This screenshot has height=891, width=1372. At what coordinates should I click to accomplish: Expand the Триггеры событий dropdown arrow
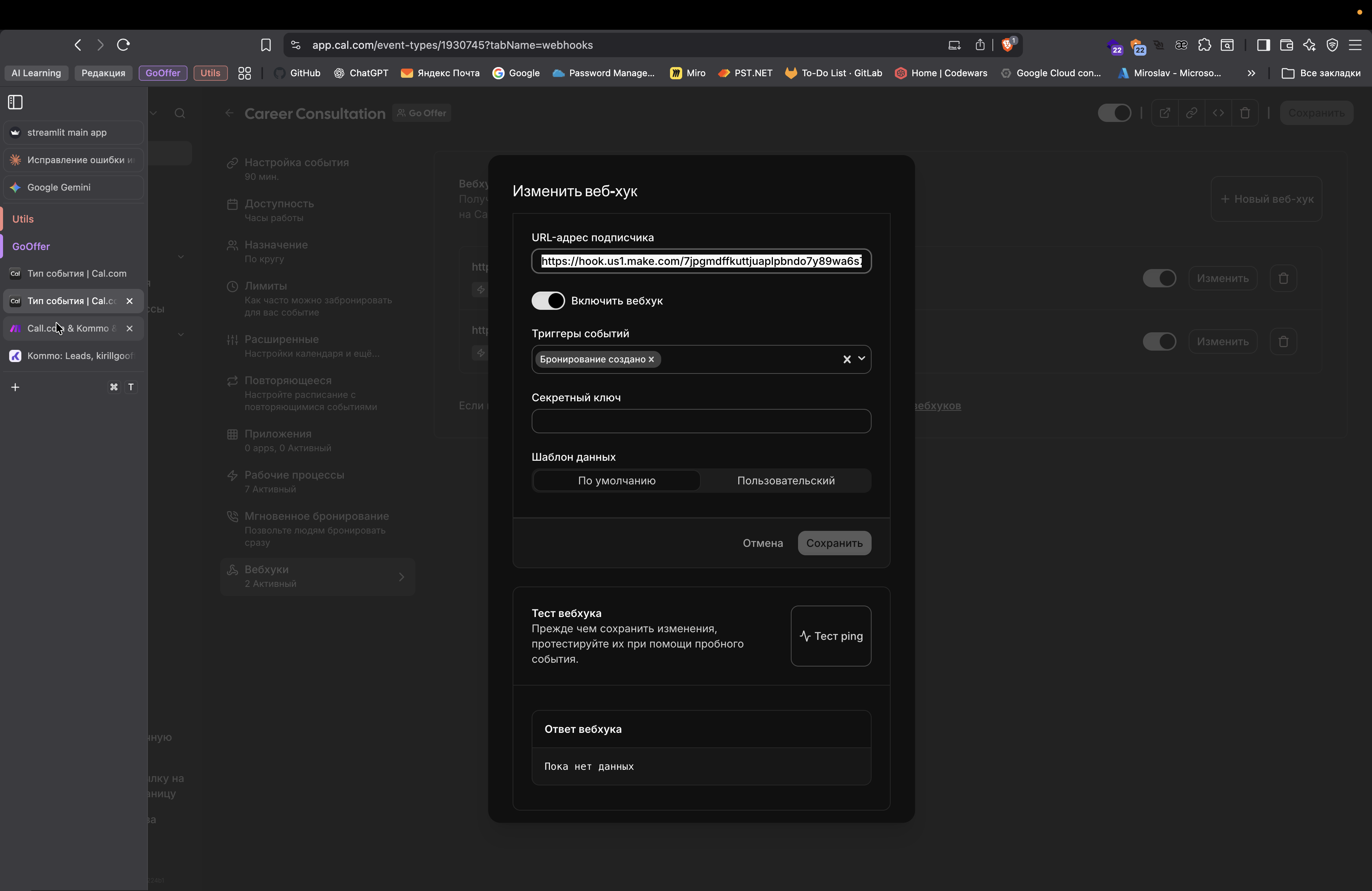(x=862, y=359)
